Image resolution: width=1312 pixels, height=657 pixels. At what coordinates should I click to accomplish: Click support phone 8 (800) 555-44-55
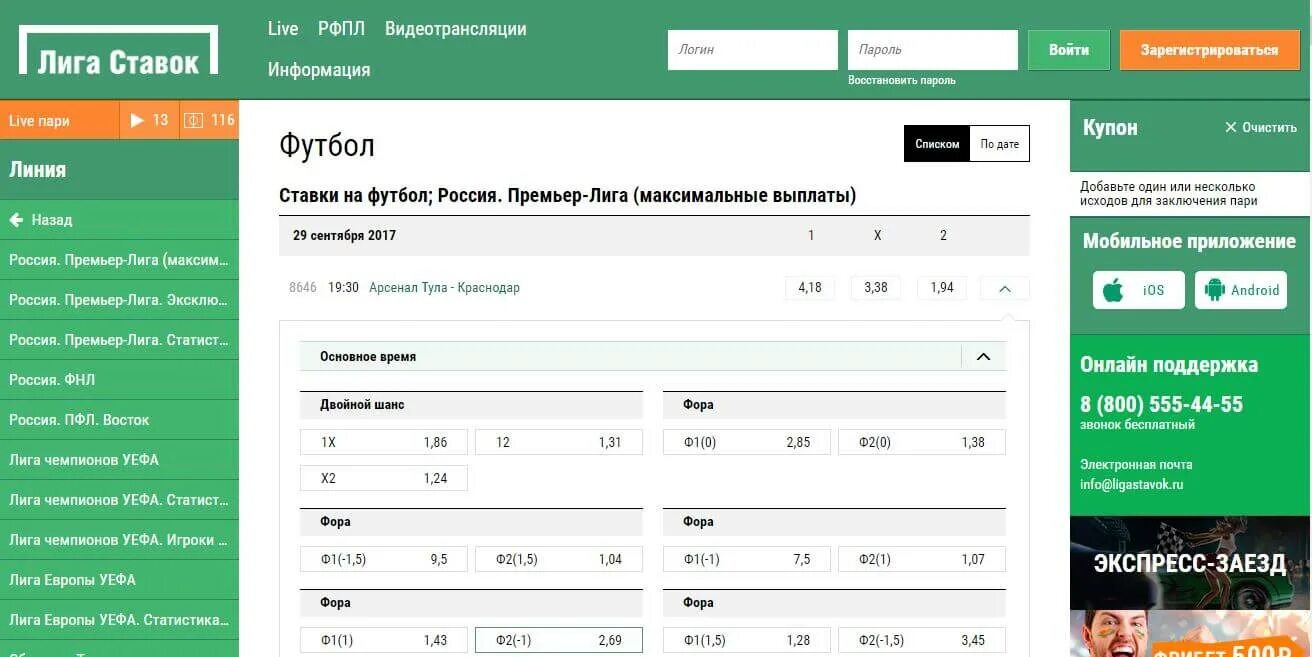tap(1161, 405)
